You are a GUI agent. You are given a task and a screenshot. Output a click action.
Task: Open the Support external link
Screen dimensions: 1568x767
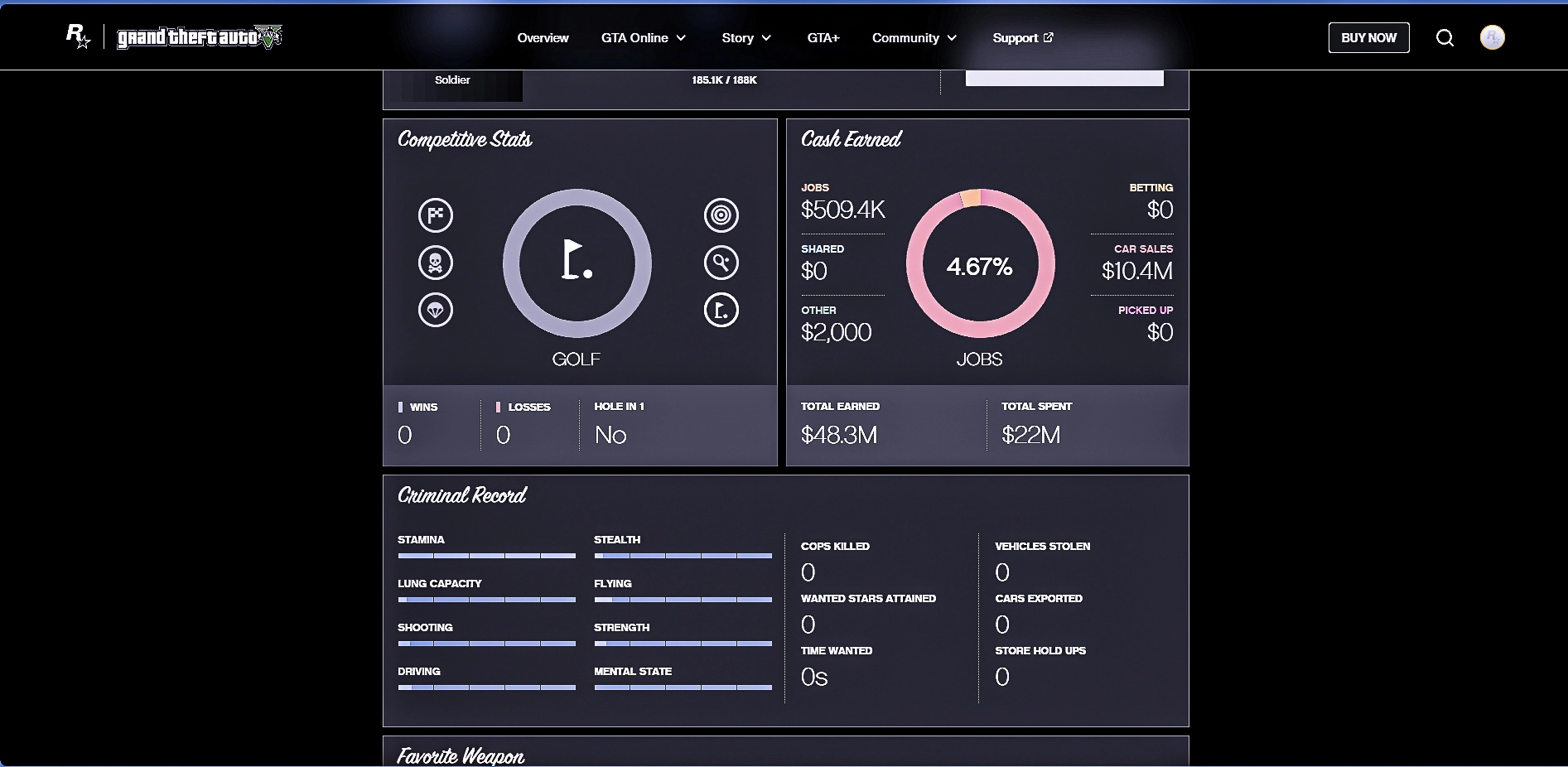coord(1022,38)
